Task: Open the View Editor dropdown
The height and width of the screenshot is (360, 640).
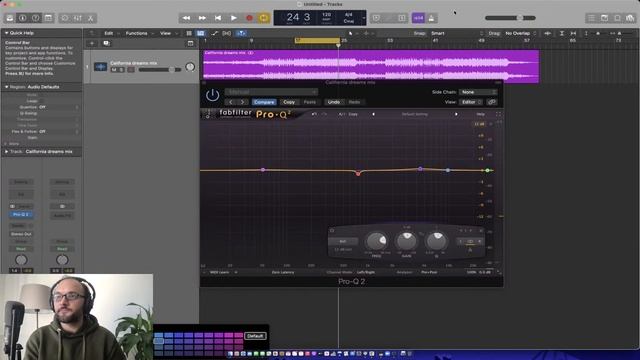Action: pos(471,102)
